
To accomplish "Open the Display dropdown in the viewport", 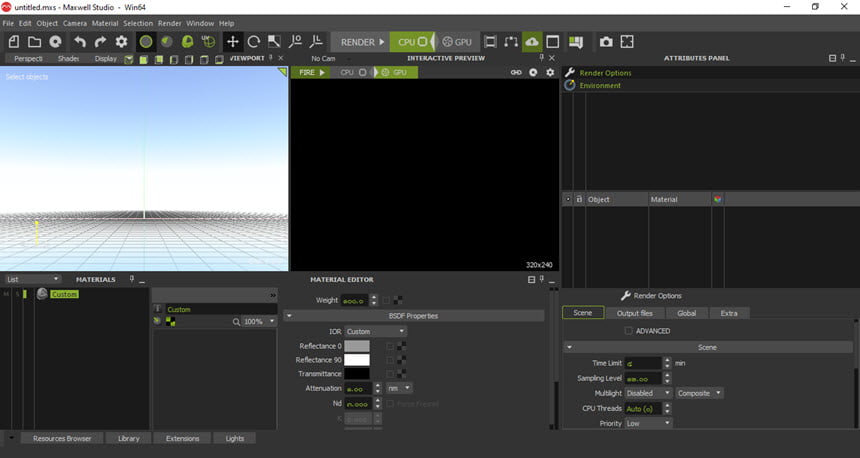I will click(105, 58).
